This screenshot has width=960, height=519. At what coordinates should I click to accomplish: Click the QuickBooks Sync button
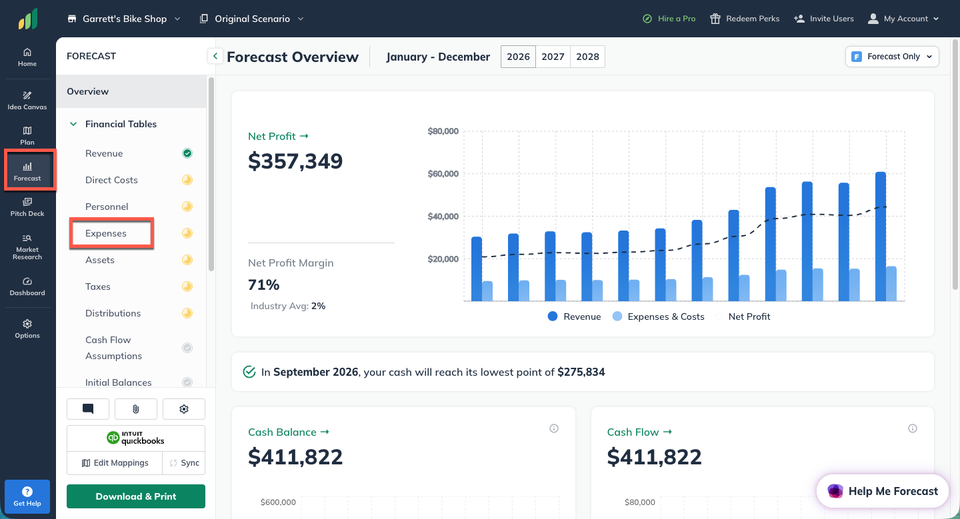click(x=184, y=463)
